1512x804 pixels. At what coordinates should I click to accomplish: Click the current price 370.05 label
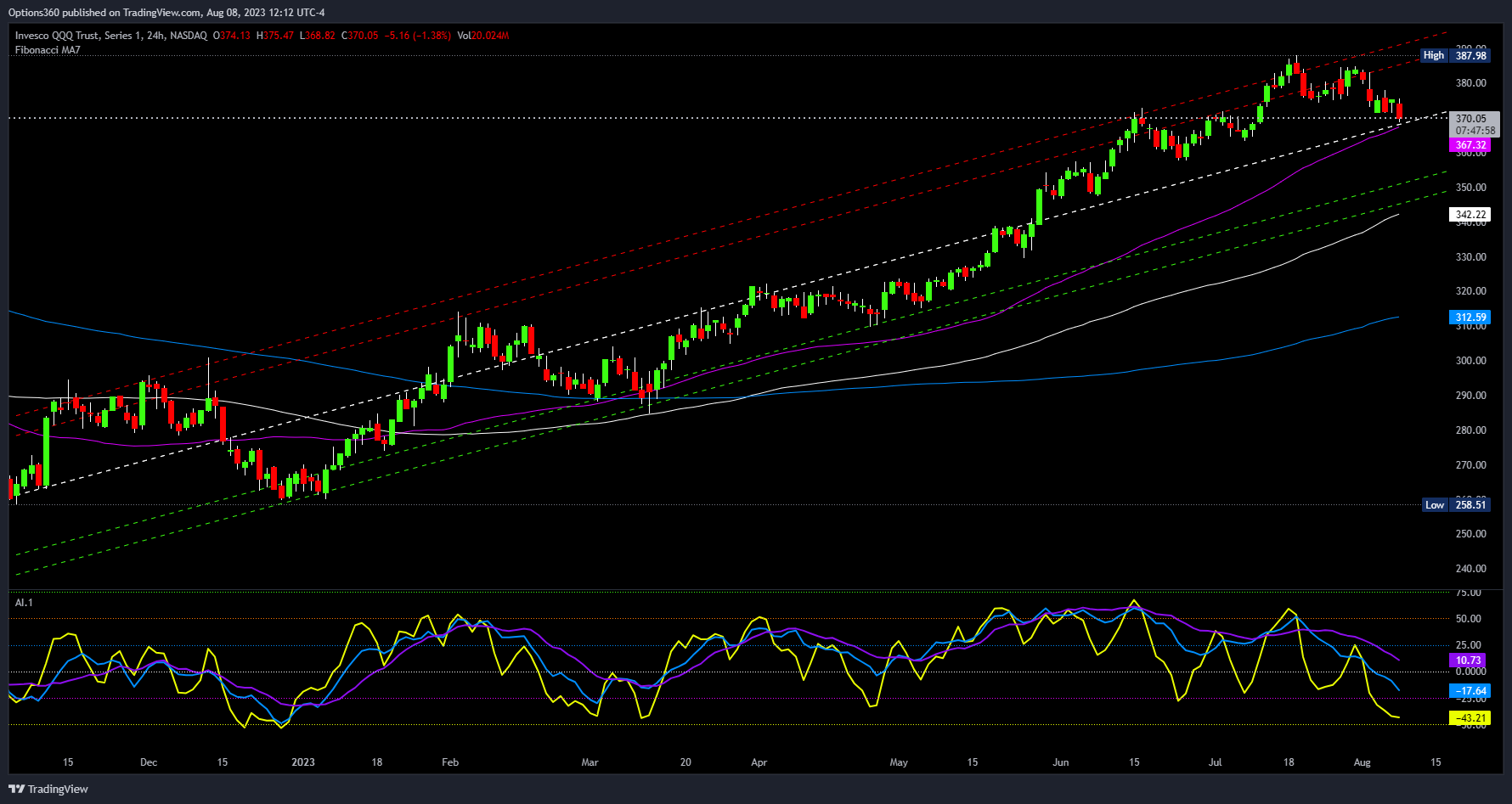pos(1471,119)
